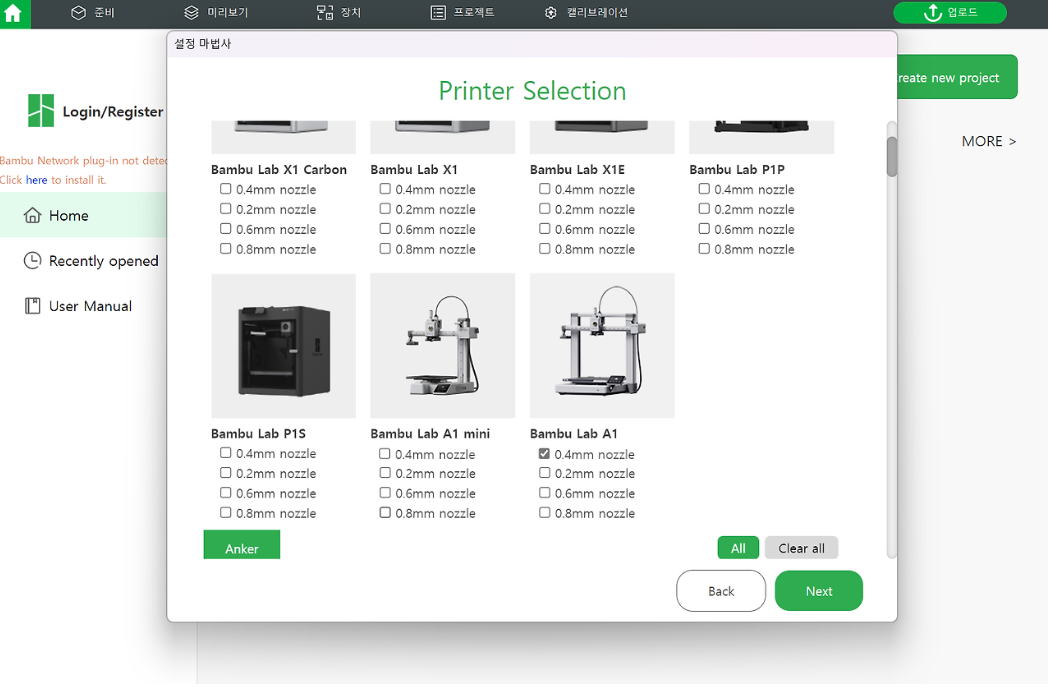Check 0.8mm nozzle for Bambu Lab A1 mini

tap(385, 513)
